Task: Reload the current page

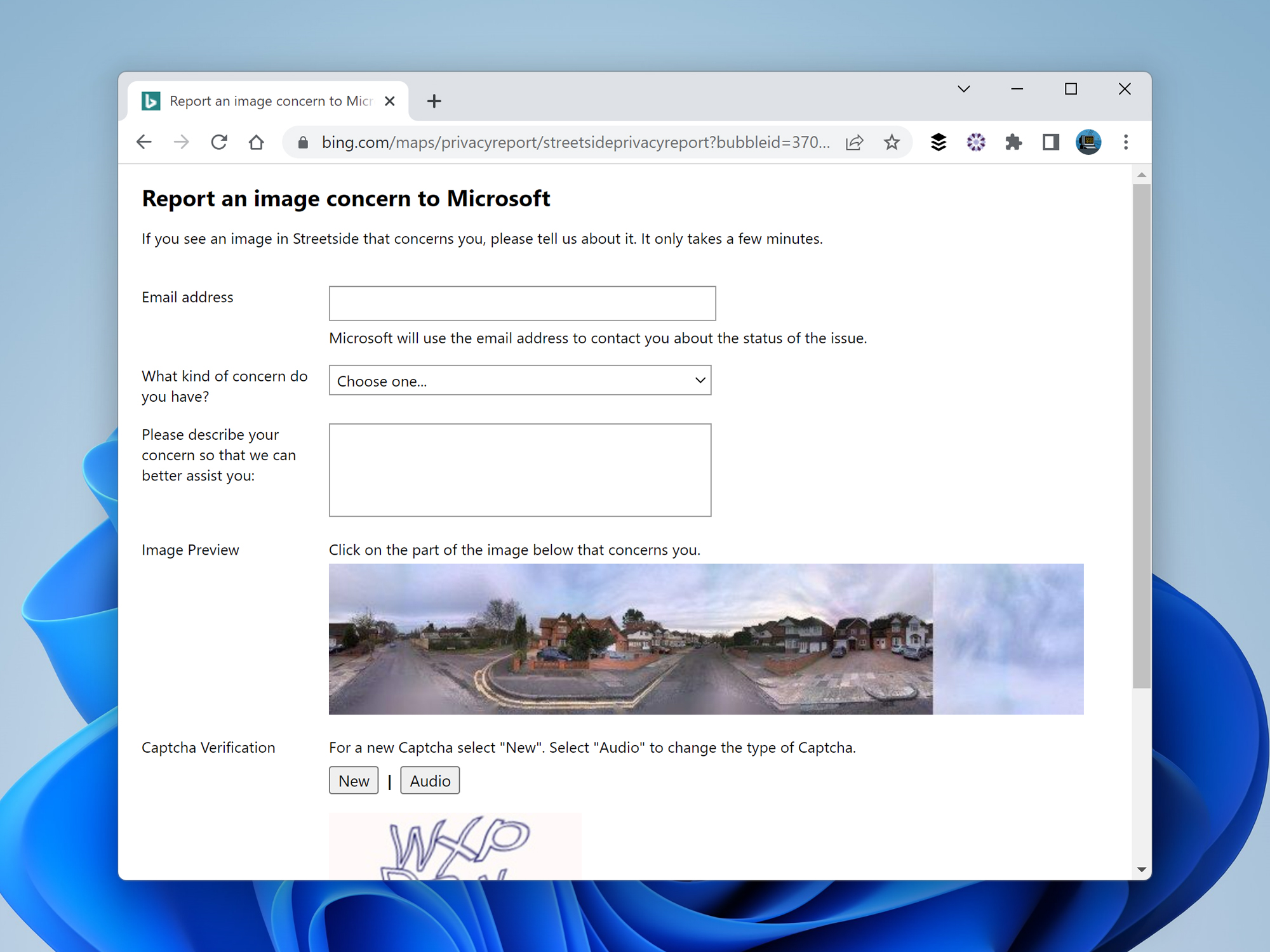Action: pyautogui.click(x=219, y=142)
